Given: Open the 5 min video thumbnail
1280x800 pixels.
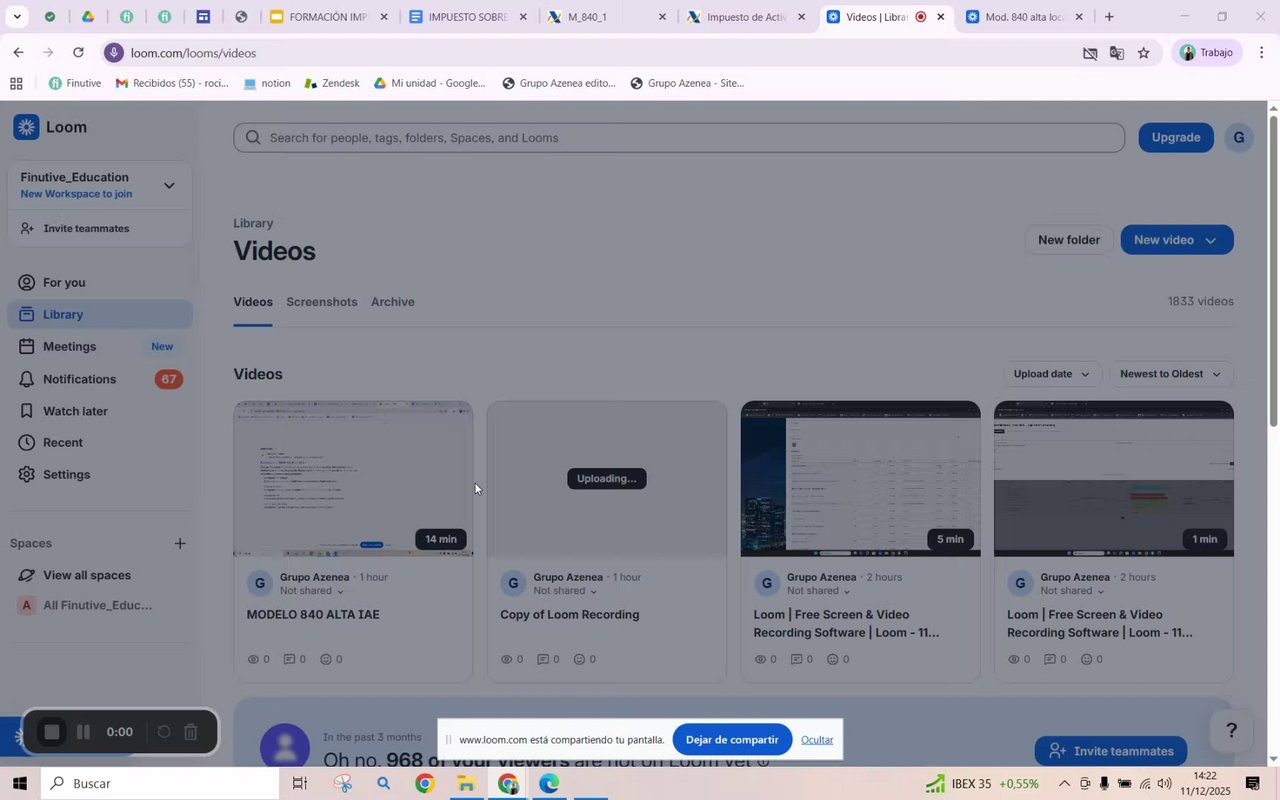Looking at the screenshot, I should [860, 479].
